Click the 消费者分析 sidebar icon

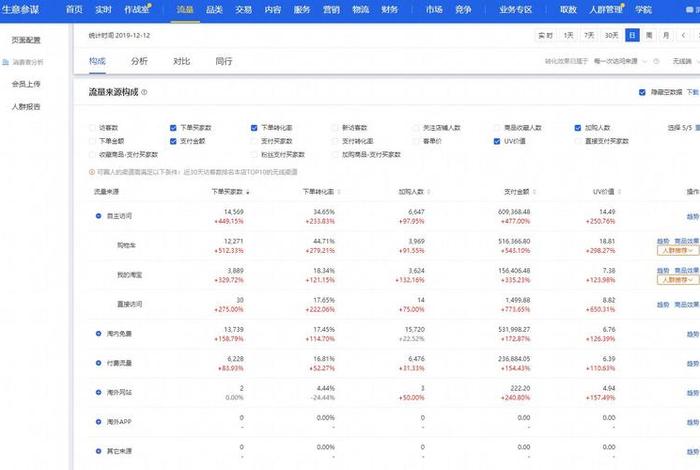[5, 62]
